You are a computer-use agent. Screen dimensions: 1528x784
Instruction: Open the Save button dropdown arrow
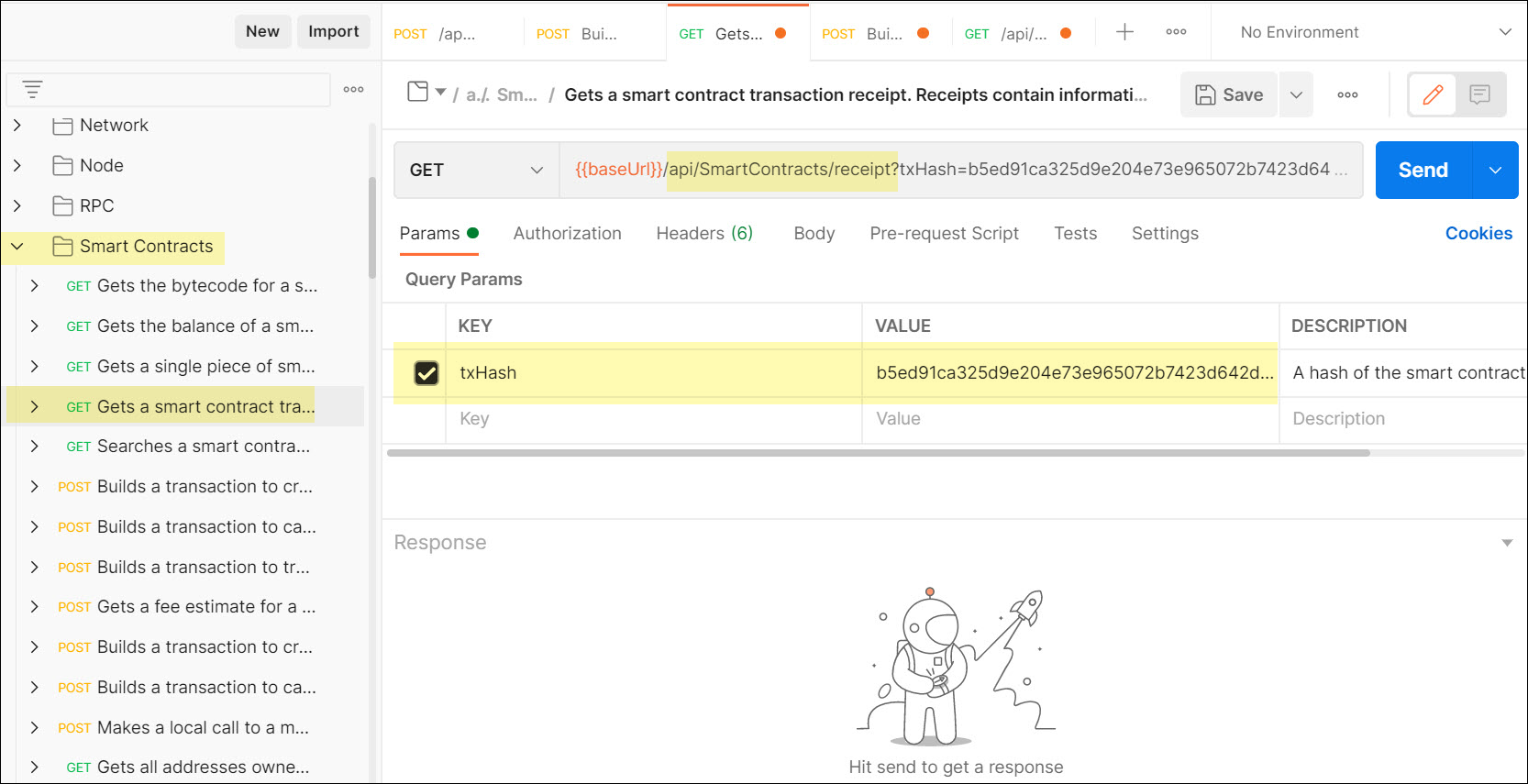tap(1296, 94)
